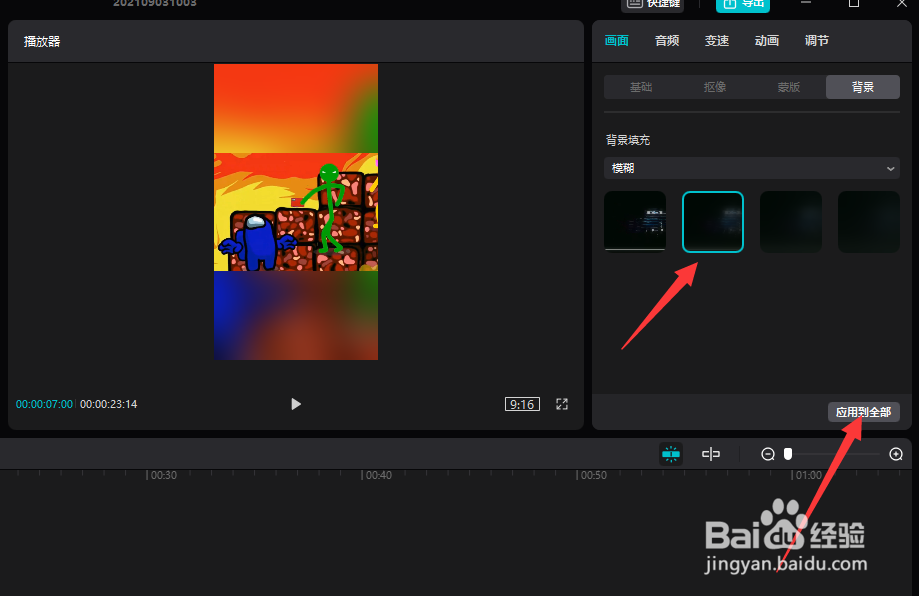This screenshot has width=919, height=596.
Task: Click the 00:40 mark on timeline ruler
Action: [379, 475]
